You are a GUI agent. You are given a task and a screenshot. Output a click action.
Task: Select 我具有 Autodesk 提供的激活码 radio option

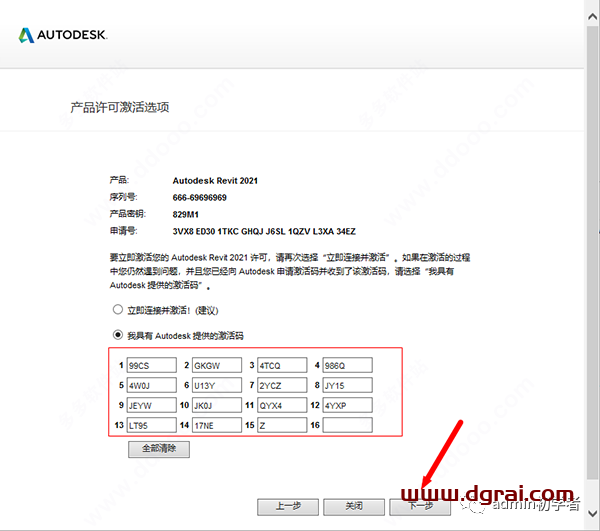[118, 335]
